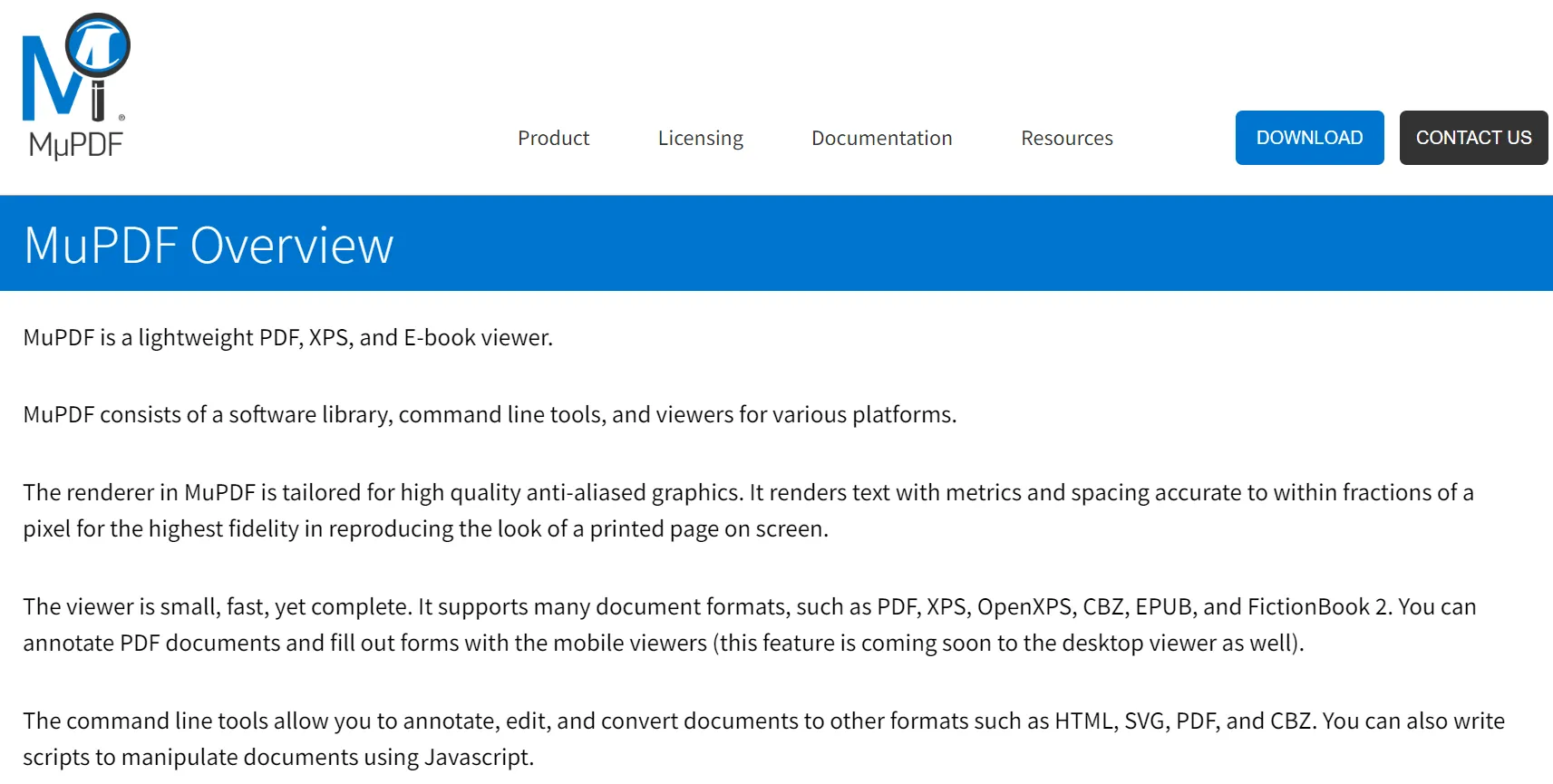
Task: Select Product in the navigation bar
Action: coord(553,138)
